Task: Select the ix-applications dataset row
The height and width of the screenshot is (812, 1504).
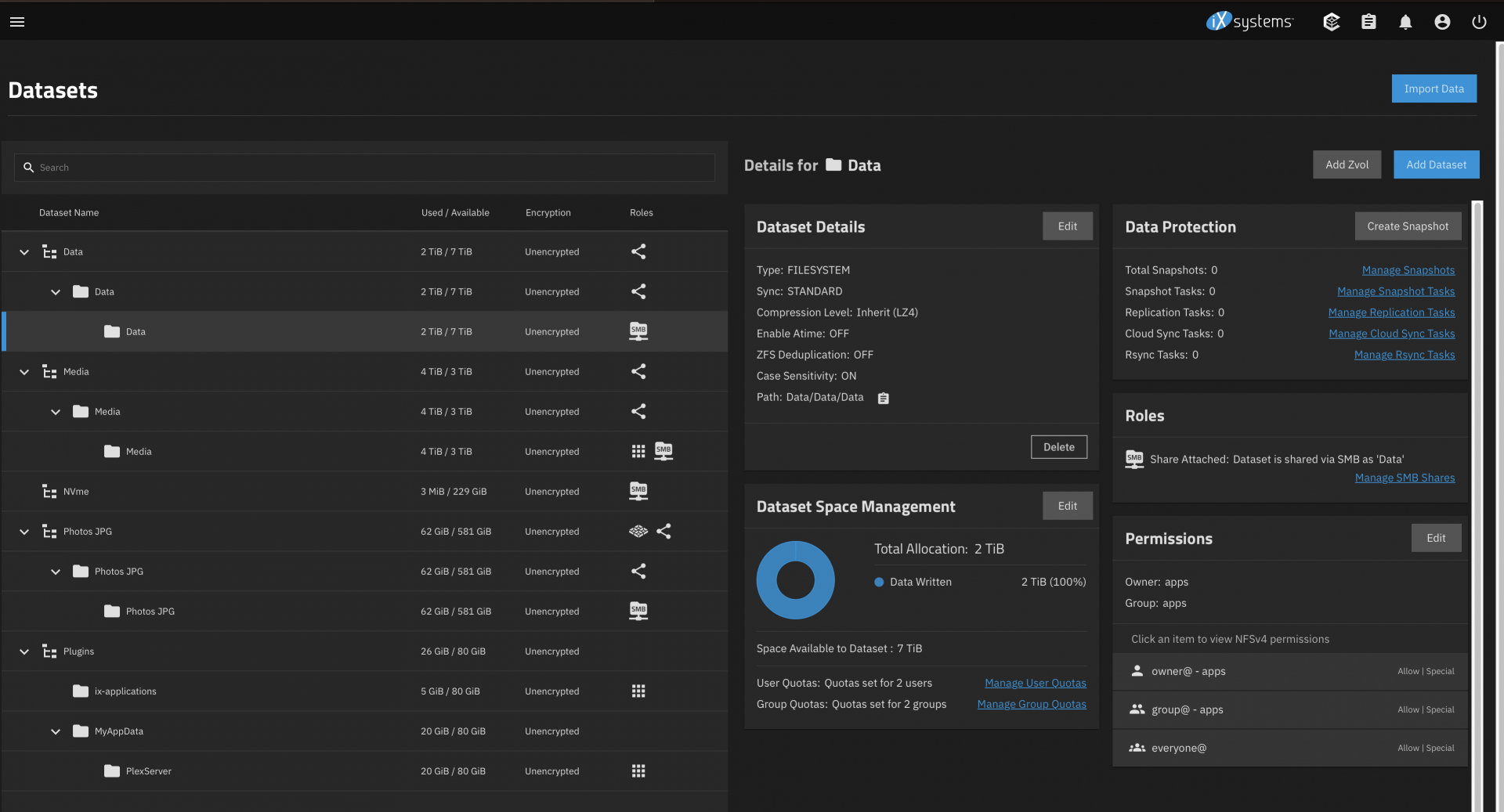Action: tap(364, 691)
